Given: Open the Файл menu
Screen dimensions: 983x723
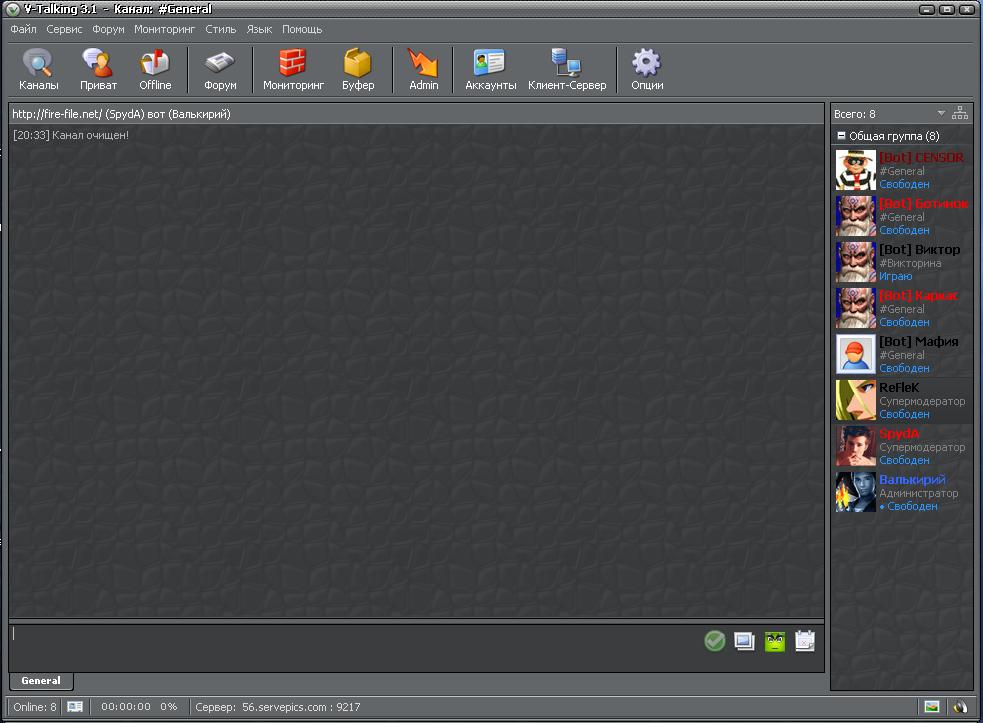Looking at the screenshot, I should [x=23, y=29].
